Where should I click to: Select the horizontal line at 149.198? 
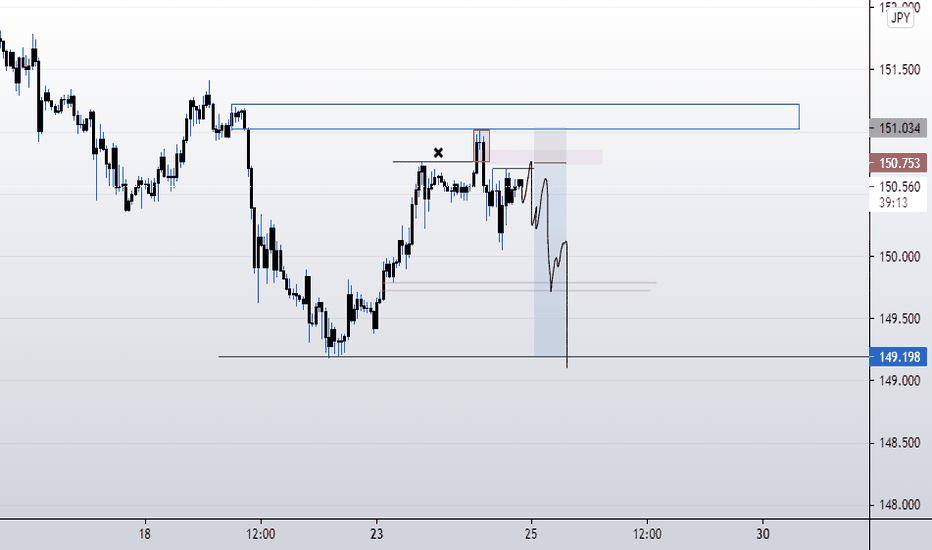pos(544,357)
